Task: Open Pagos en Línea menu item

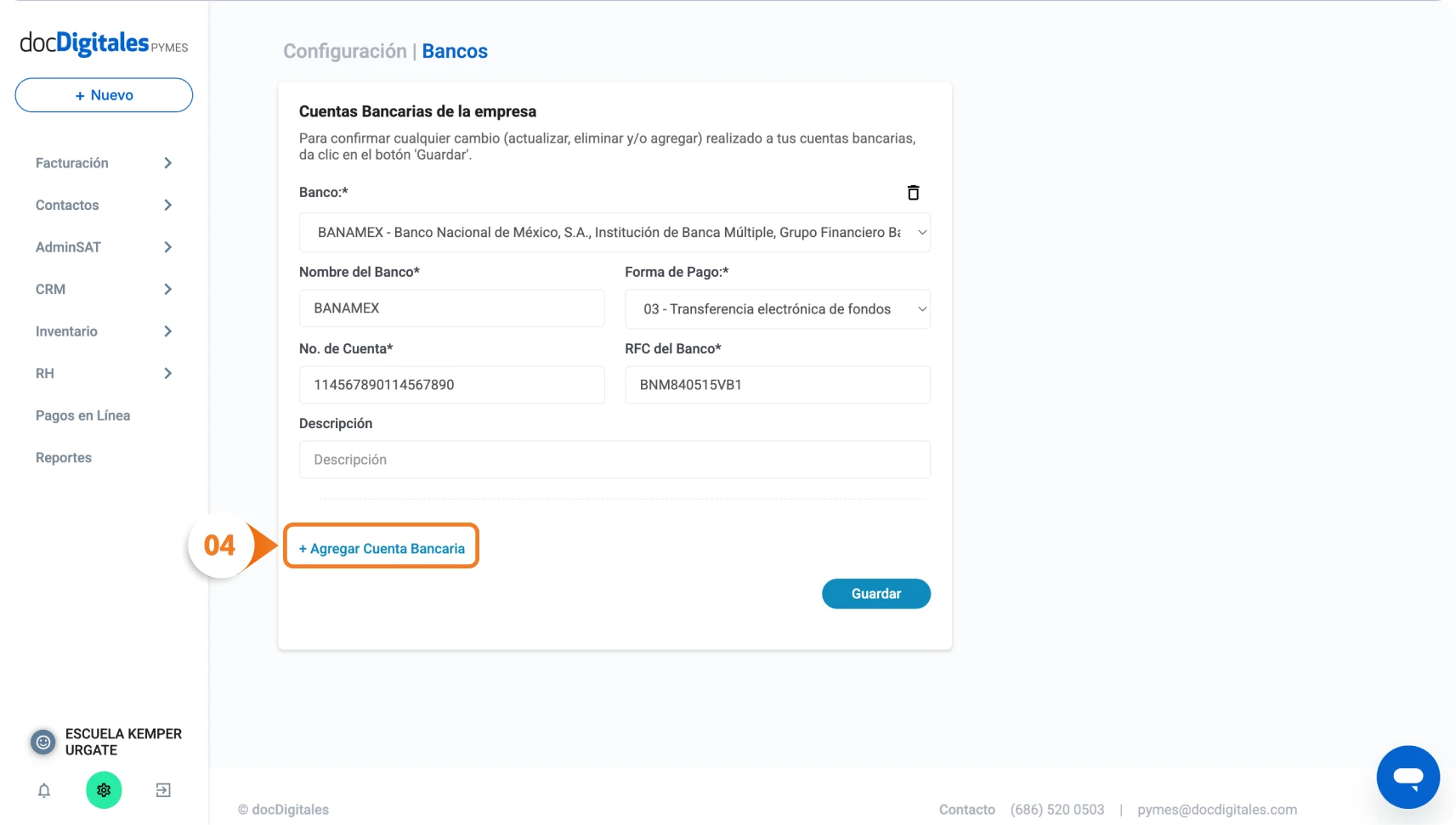Action: coord(82,415)
